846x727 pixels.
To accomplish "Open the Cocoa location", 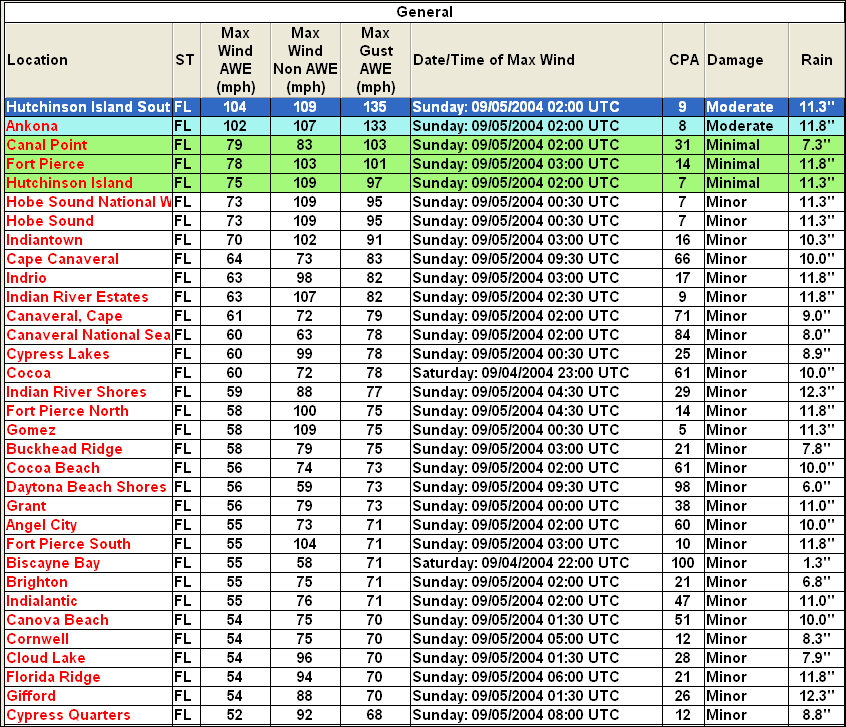I will pyautogui.click(x=28, y=373).
